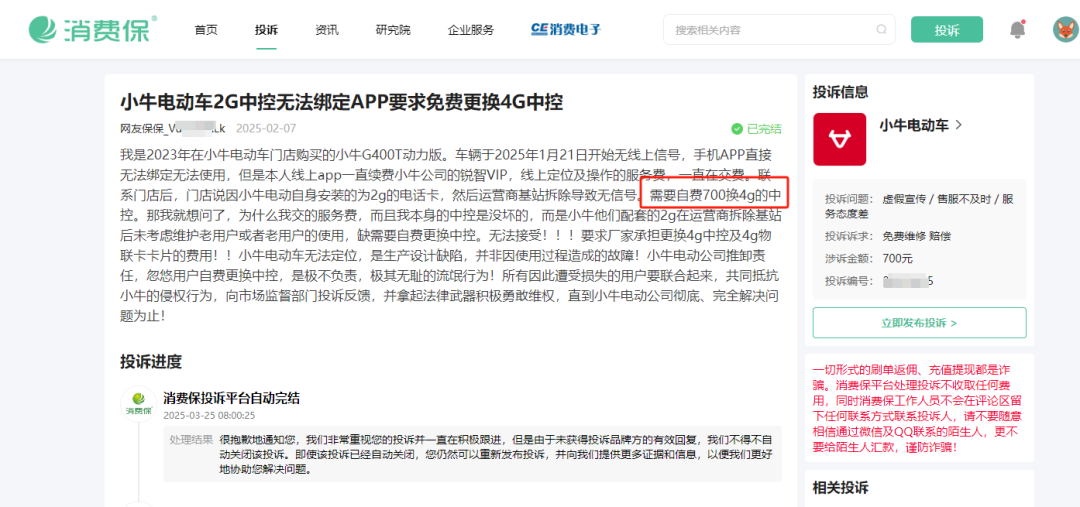Open the notification bell
This screenshot has height=507, width=1080.
(x=1017, y=30)
